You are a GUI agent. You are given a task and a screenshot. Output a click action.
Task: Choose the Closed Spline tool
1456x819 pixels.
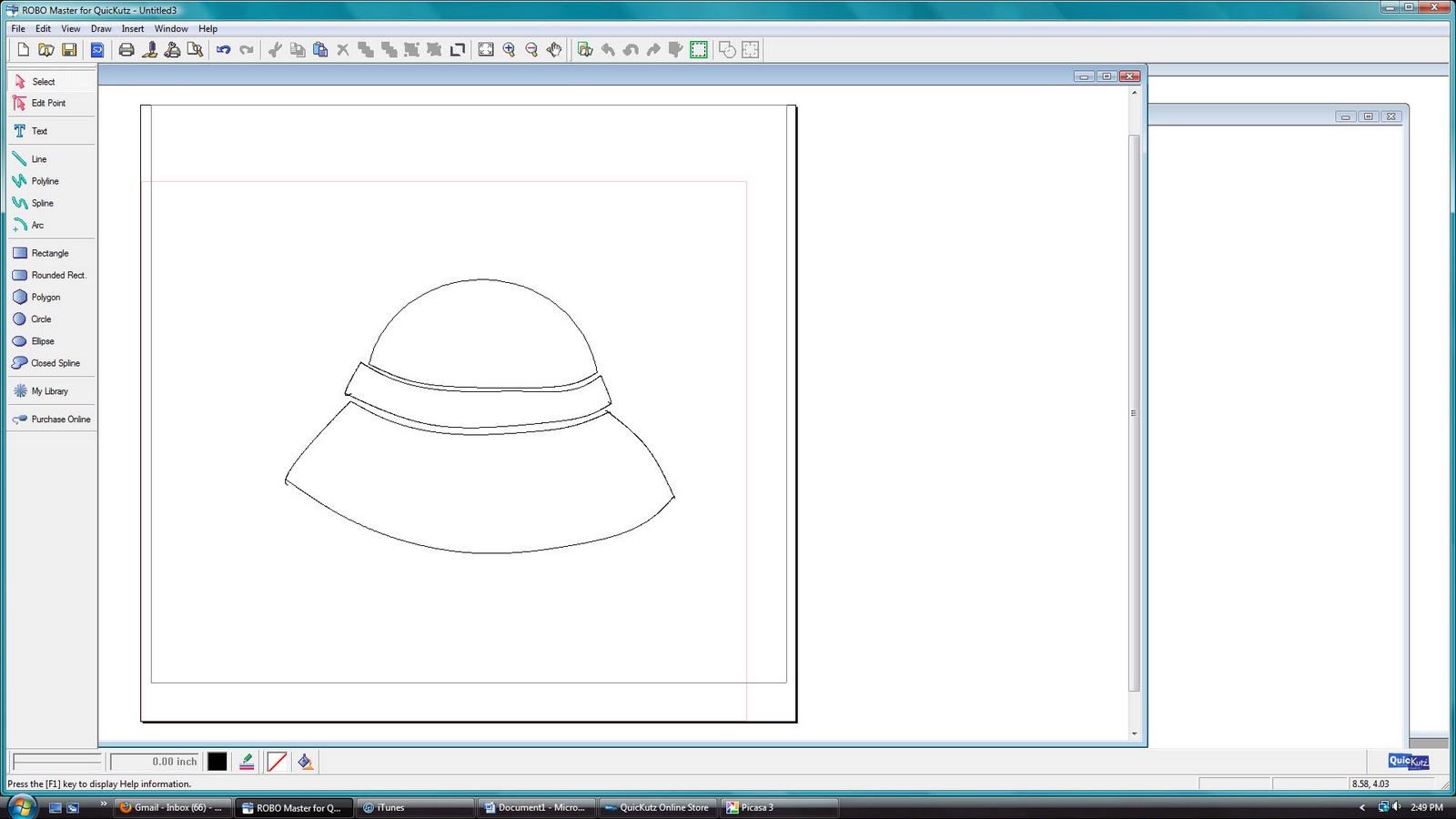click(55, 363)
